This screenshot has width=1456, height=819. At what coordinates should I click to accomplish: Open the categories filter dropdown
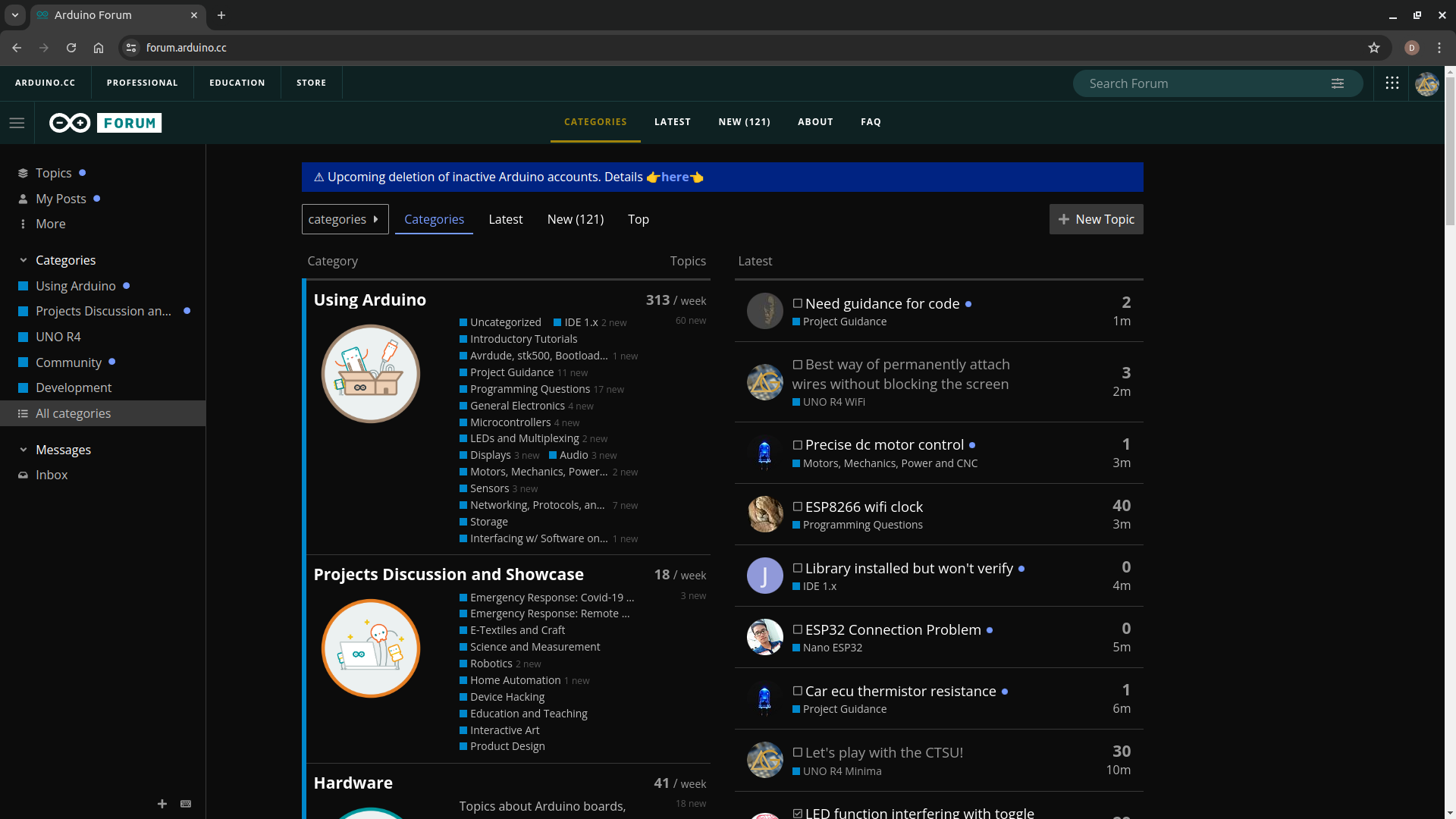[345, 219]
